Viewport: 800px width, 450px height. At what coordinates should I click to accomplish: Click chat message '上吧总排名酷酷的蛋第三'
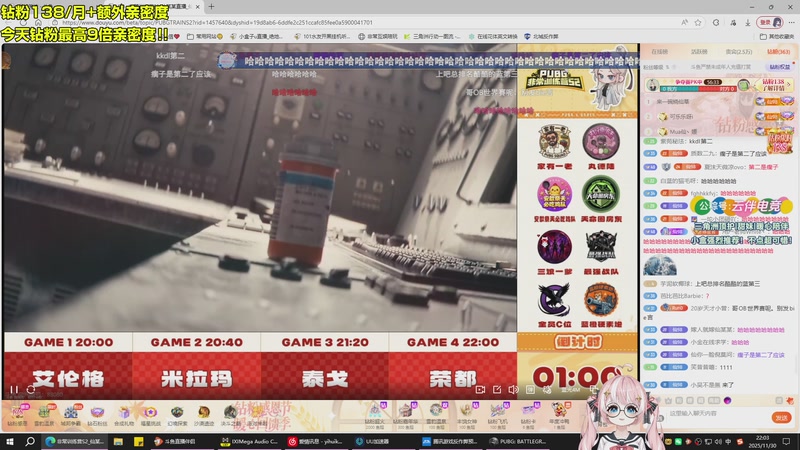(728, 284)
